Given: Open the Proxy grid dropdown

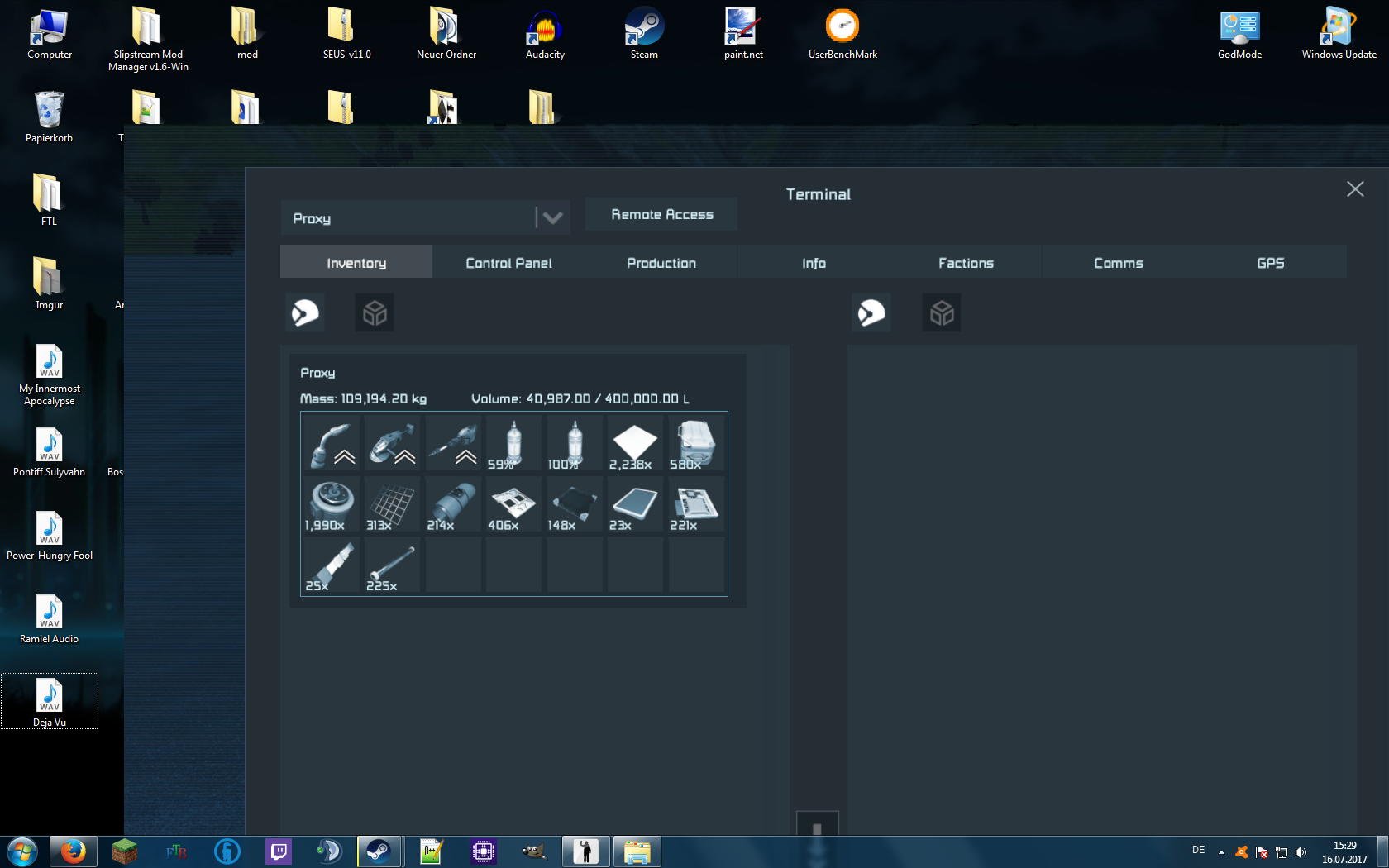Looking at the screenshot, I should pyautogui.click(x=425, y=217).
